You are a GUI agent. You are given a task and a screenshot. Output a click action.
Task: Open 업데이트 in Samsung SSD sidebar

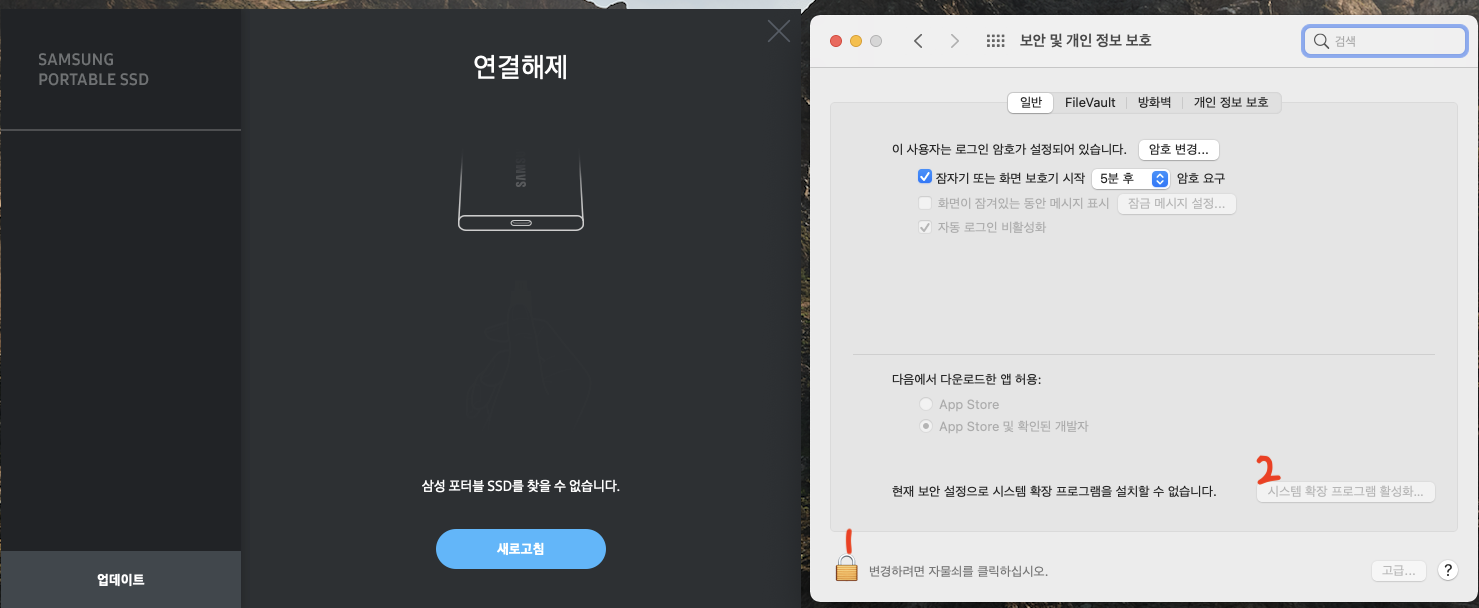click(121, 580)
